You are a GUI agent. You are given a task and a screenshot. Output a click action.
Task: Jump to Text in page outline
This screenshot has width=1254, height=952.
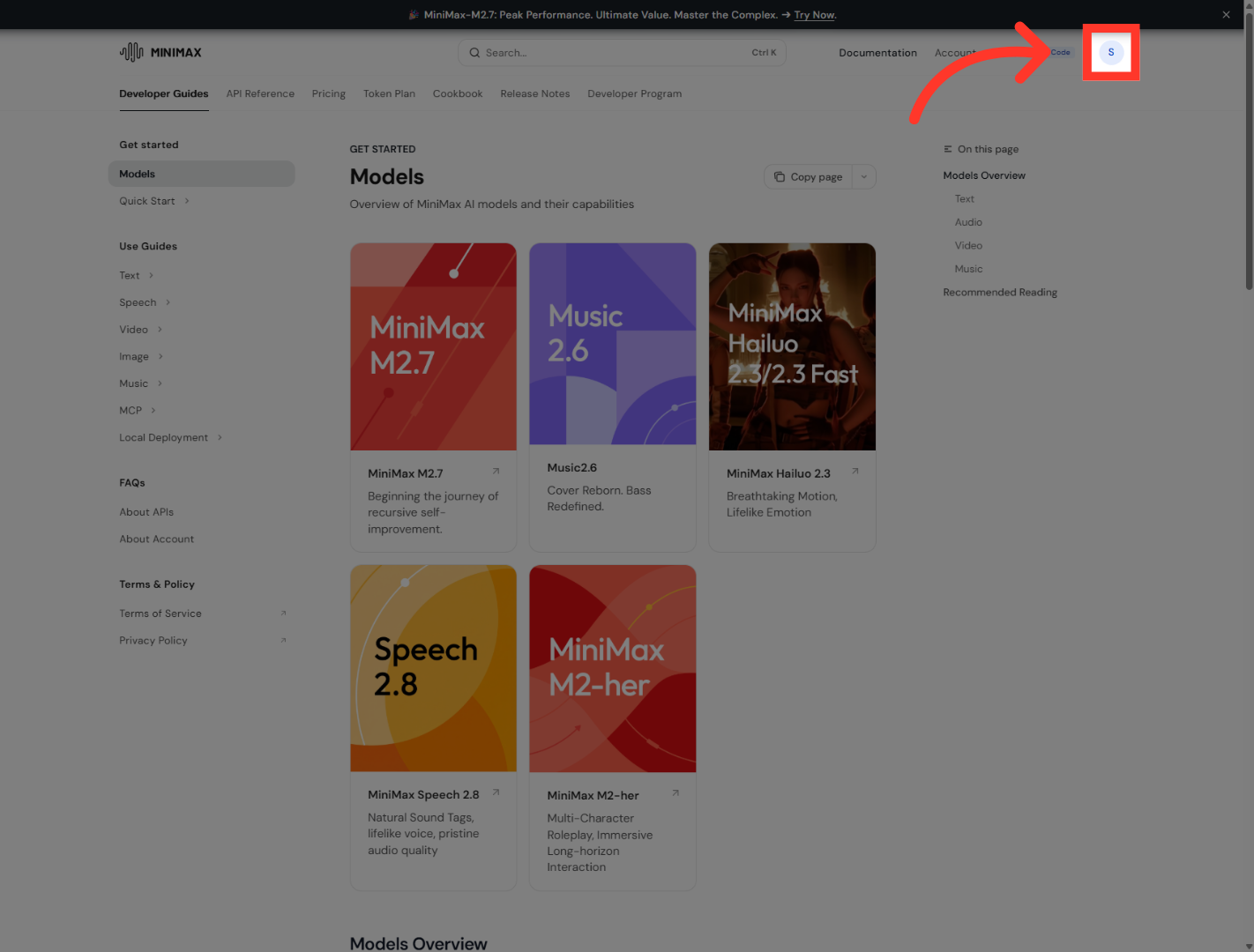[x=965, y=198]
